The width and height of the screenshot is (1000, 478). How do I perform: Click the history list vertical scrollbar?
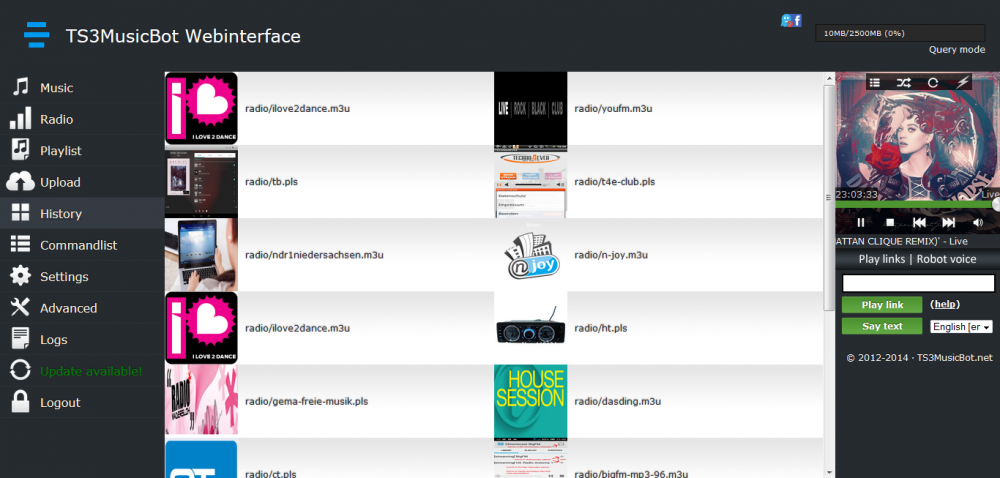829,198
